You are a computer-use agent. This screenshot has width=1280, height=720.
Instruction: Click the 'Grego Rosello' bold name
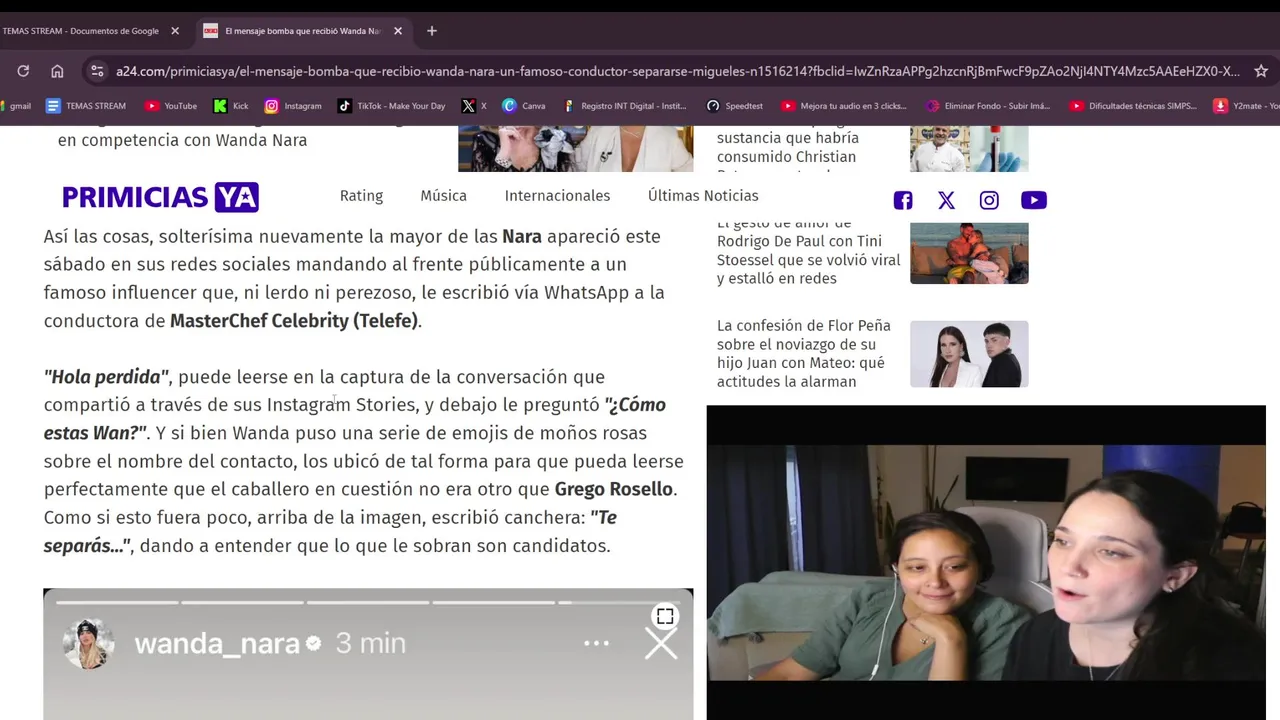point(614,489)
